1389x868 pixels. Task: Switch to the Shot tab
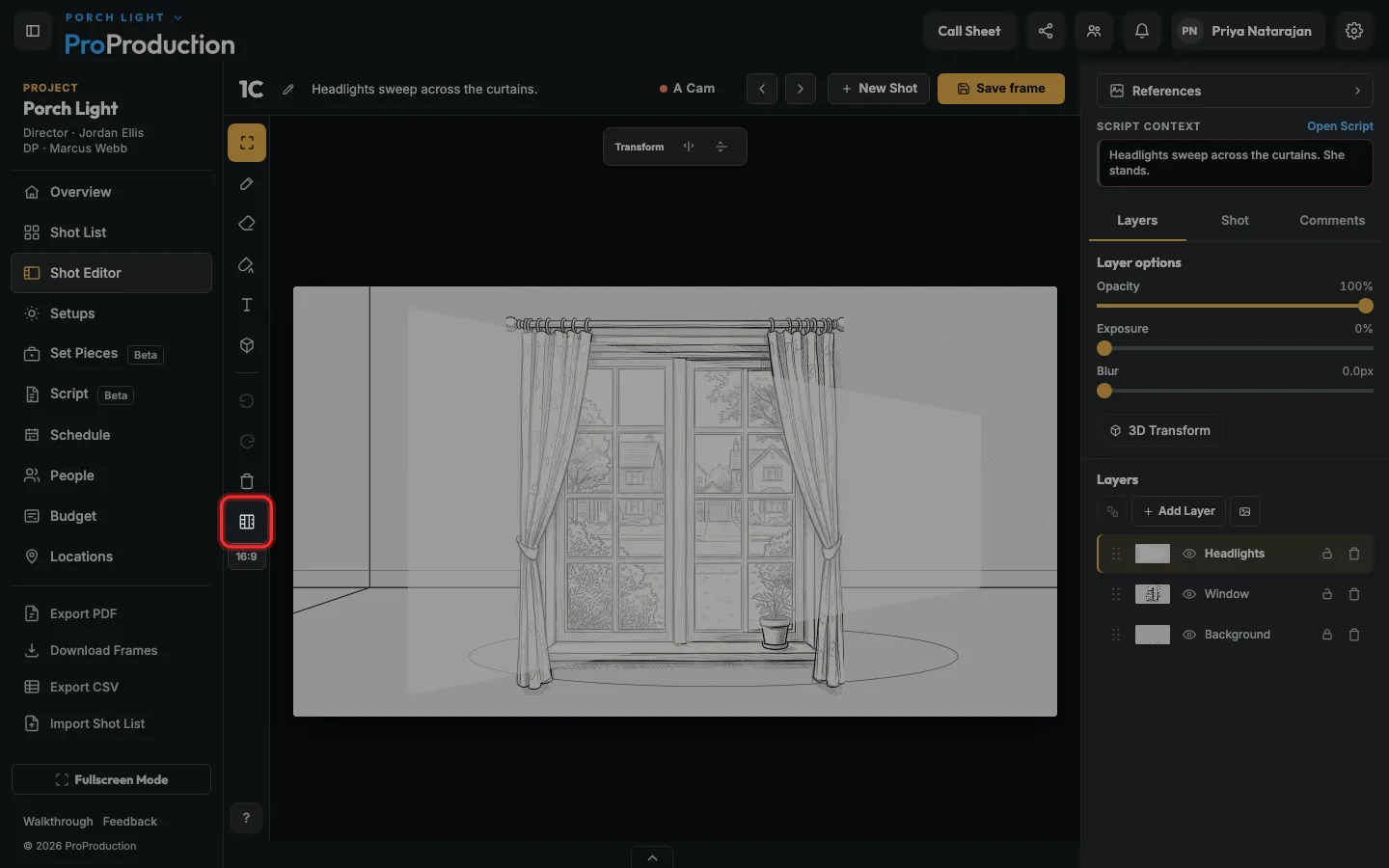tap(1235, 221)
